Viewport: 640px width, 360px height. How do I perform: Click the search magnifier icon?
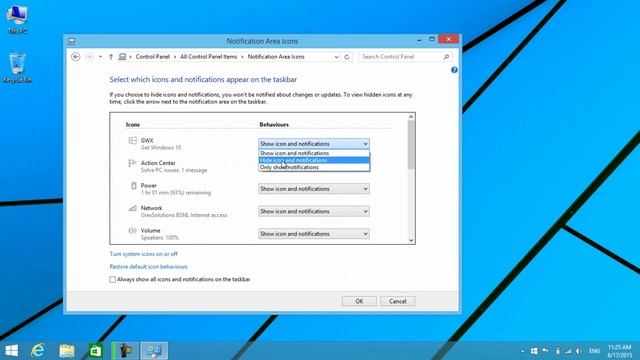(446, 57)
